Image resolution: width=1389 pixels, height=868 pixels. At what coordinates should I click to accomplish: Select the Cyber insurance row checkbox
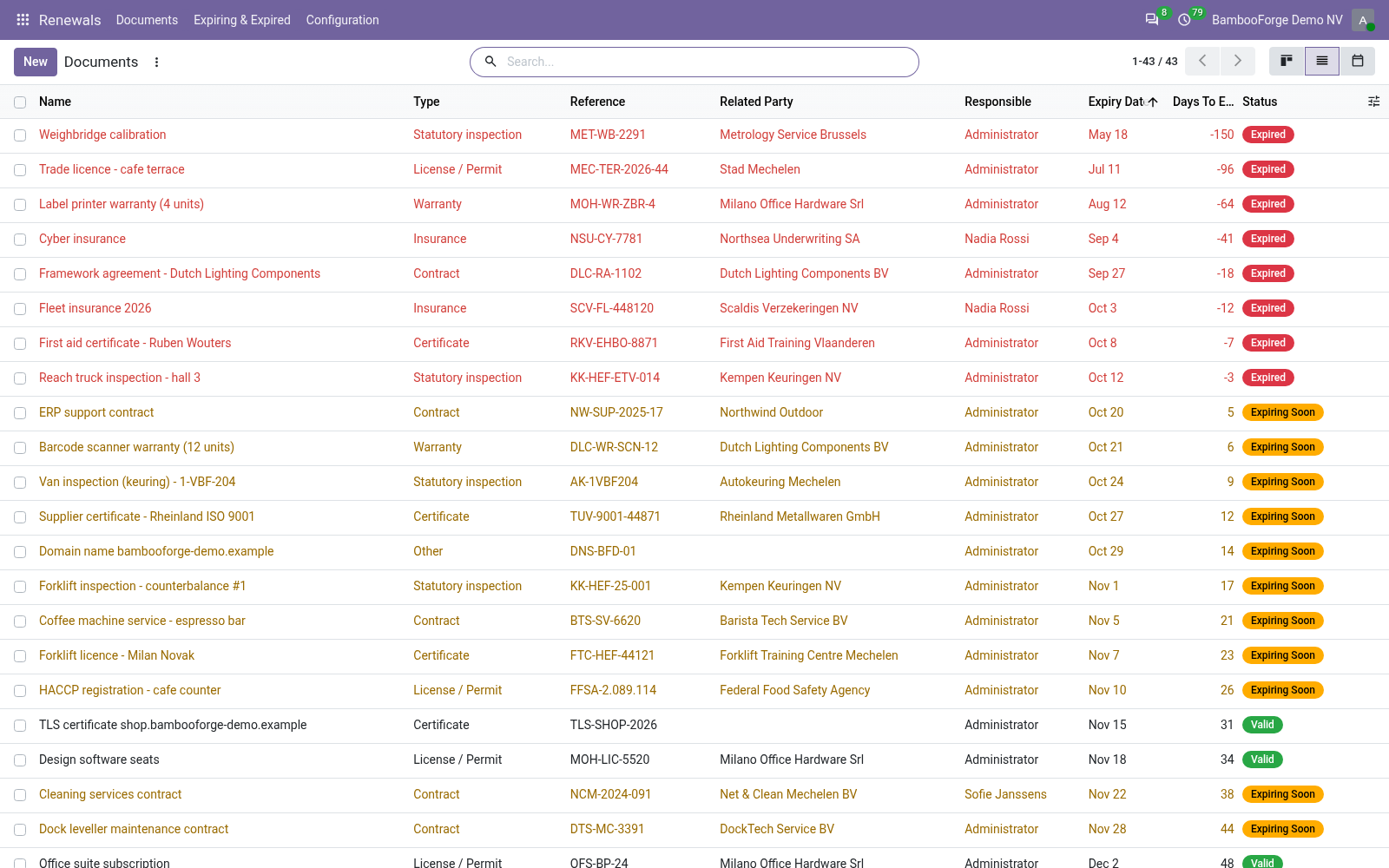coord(20,240)
